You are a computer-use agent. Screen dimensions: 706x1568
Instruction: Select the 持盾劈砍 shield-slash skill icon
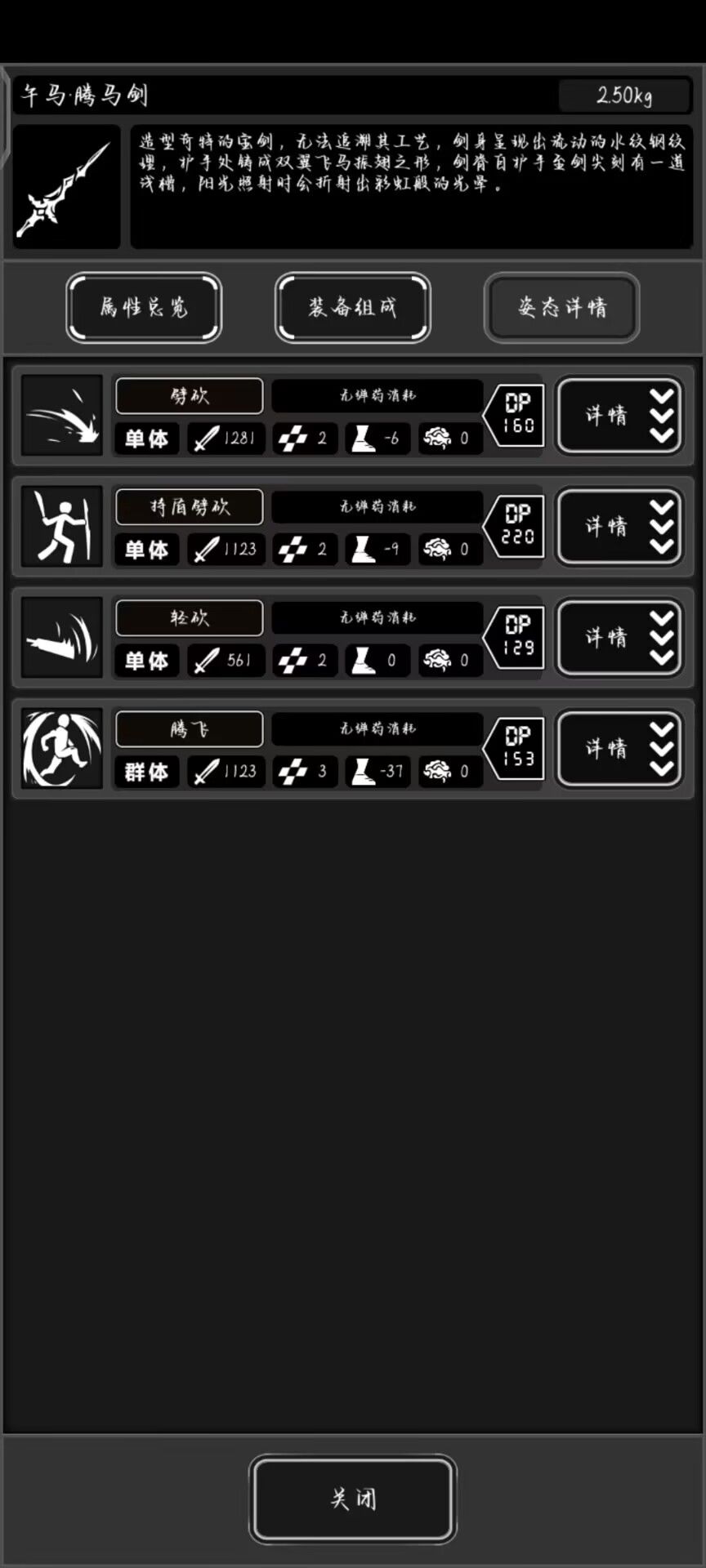click(x=62, y=526)
